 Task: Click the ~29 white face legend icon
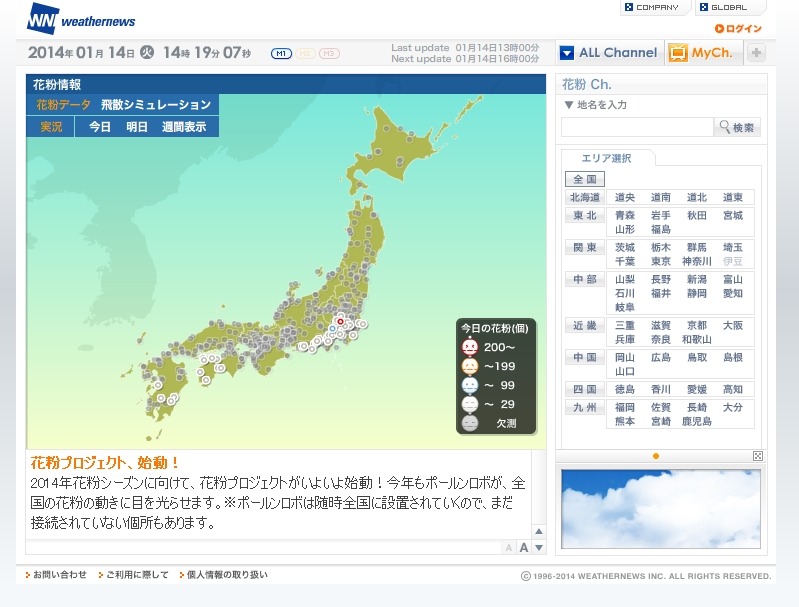[x=470, y=404]
